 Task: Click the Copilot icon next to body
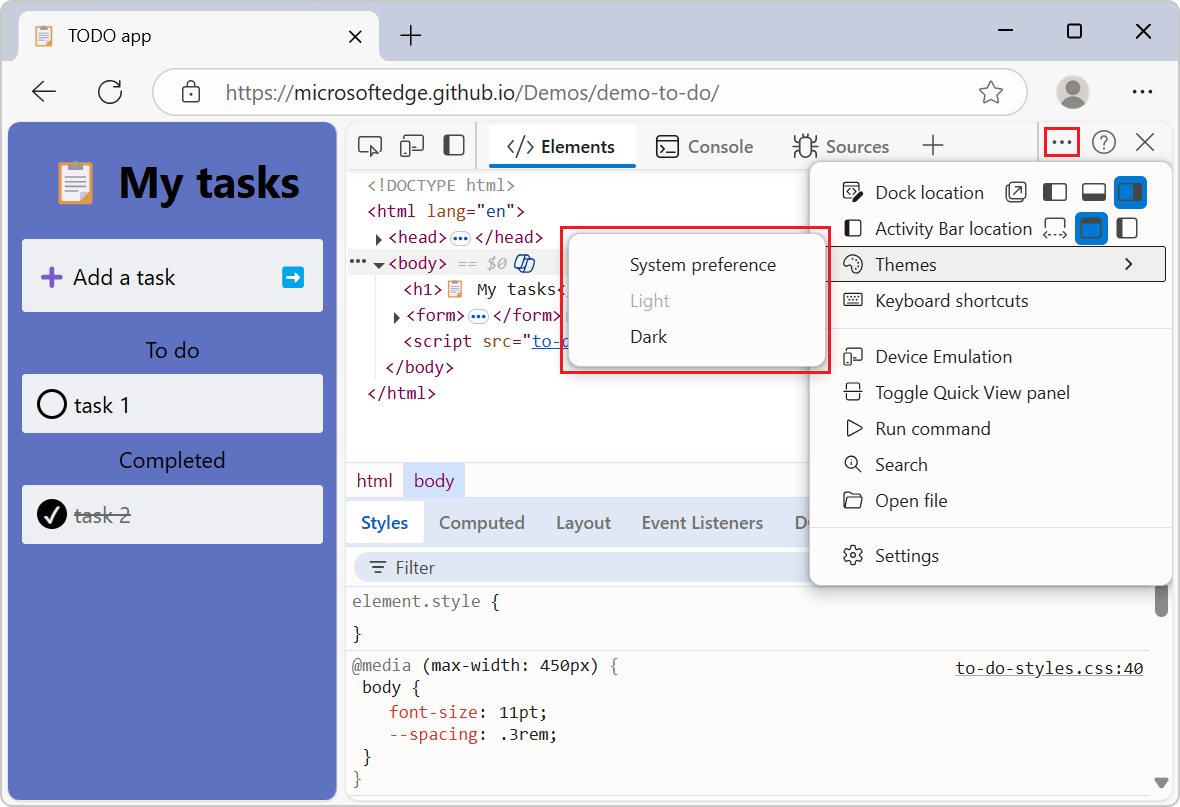pos(525,263)
